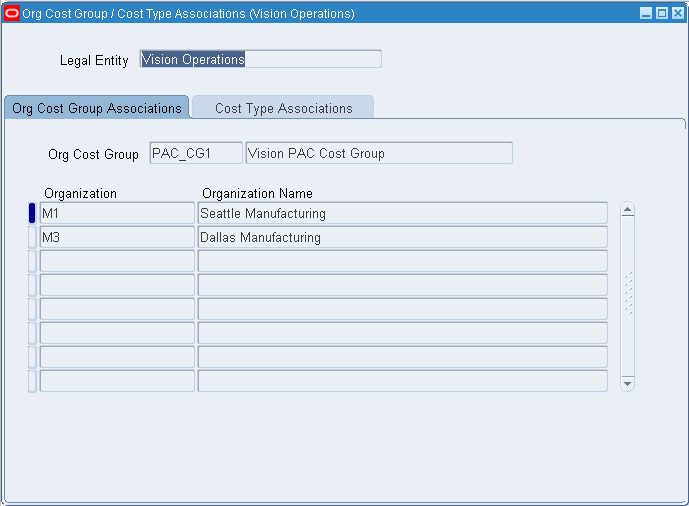Image resolution: width=689 pixels, height=506 pixels.
Task: Click the last empty Organization cell
Action: click(117, 381)
